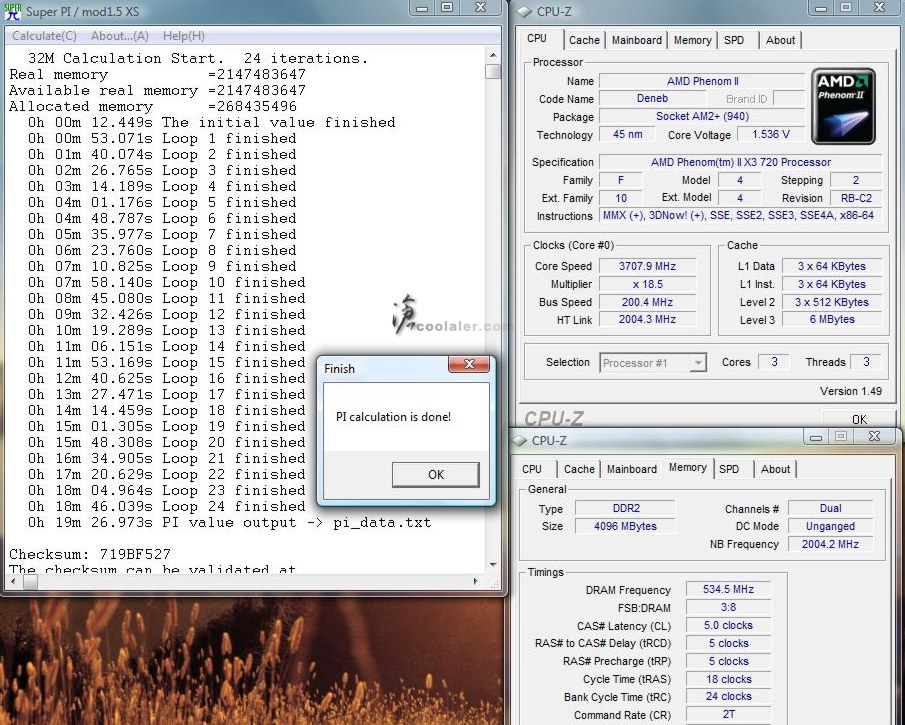This screenshot has height=725, width=905.
Task: Open Cache tab in lower CPU-Z window
Action: [x=579, y=469]
